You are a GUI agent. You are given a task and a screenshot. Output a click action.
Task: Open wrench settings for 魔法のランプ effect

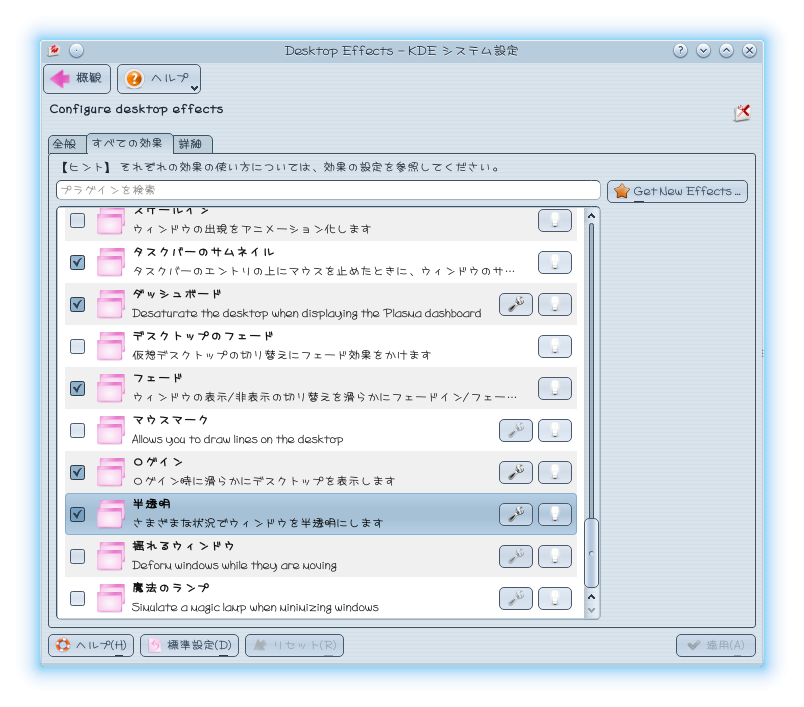point(515,598)
